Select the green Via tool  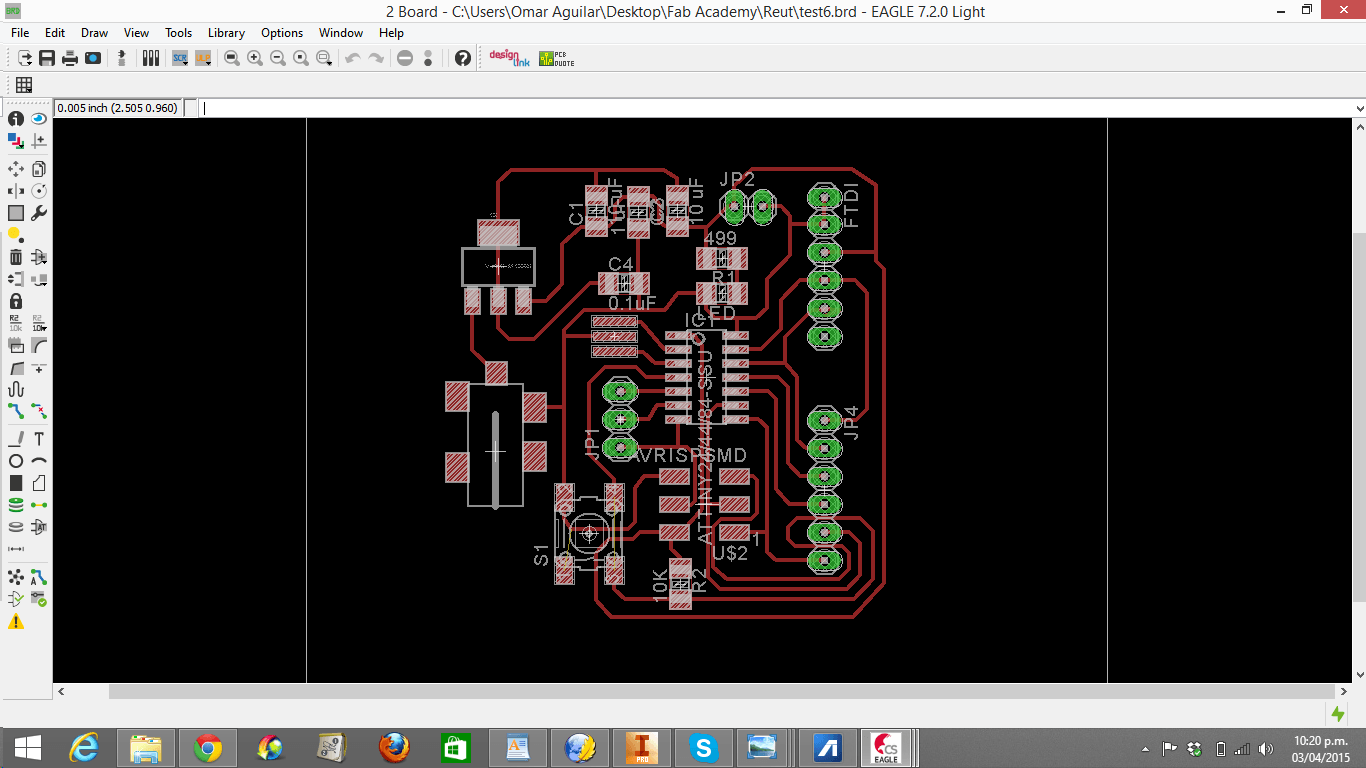point(16,505)
